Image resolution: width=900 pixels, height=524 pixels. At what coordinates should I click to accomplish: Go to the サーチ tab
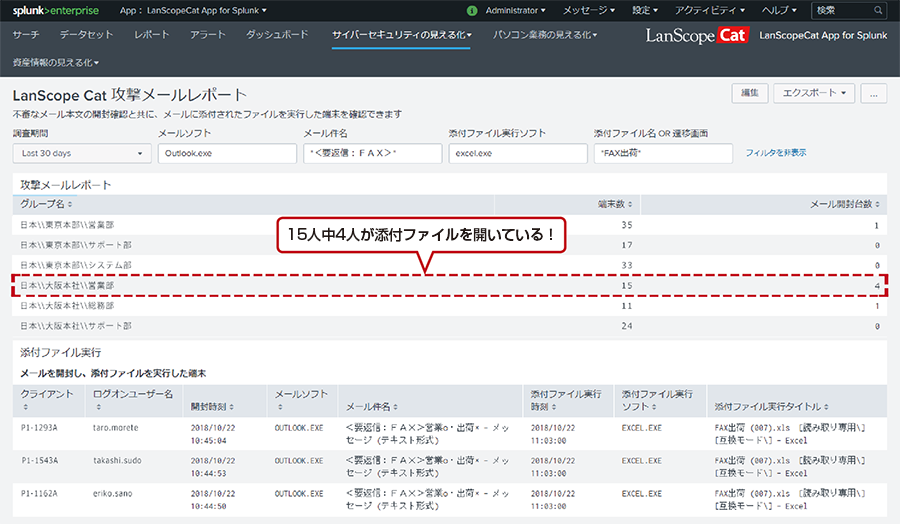[x=26, y=35]
